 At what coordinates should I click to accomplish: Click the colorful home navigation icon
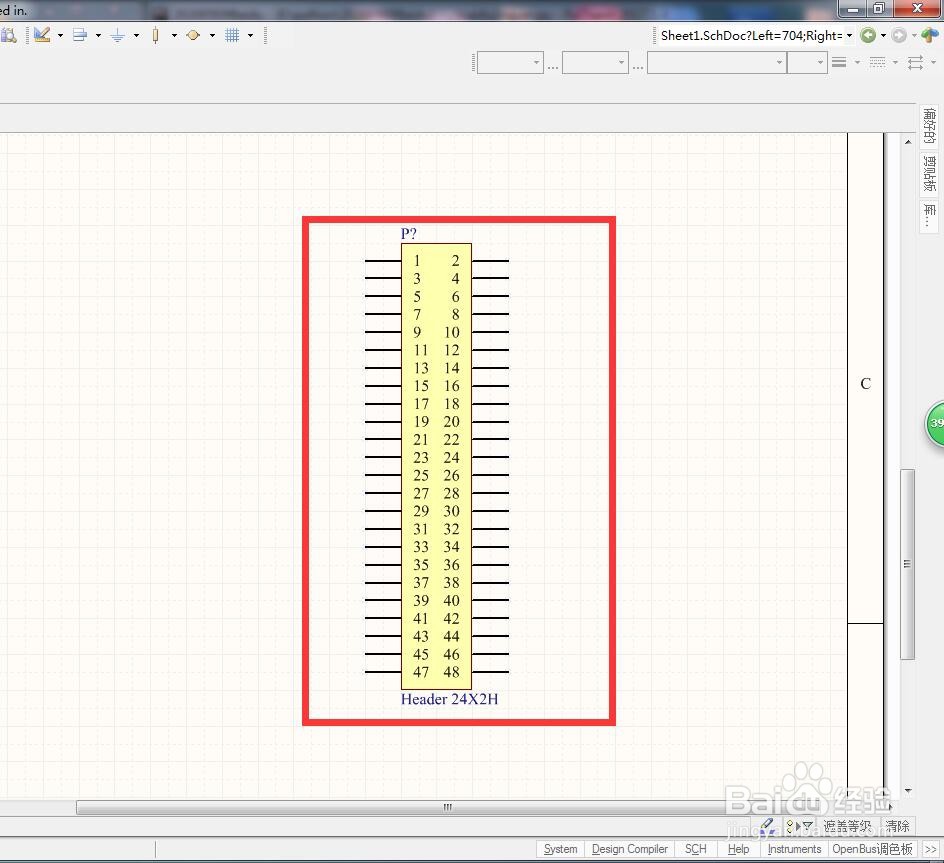(929, 36)
